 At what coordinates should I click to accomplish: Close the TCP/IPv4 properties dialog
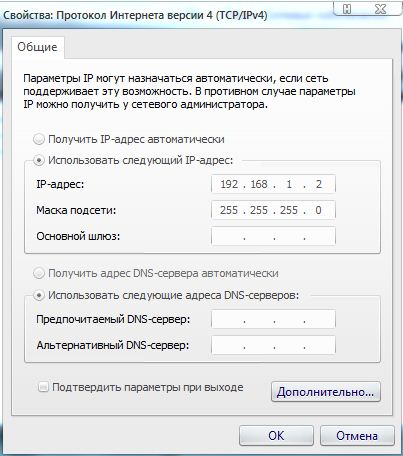[x=380, y=9]
